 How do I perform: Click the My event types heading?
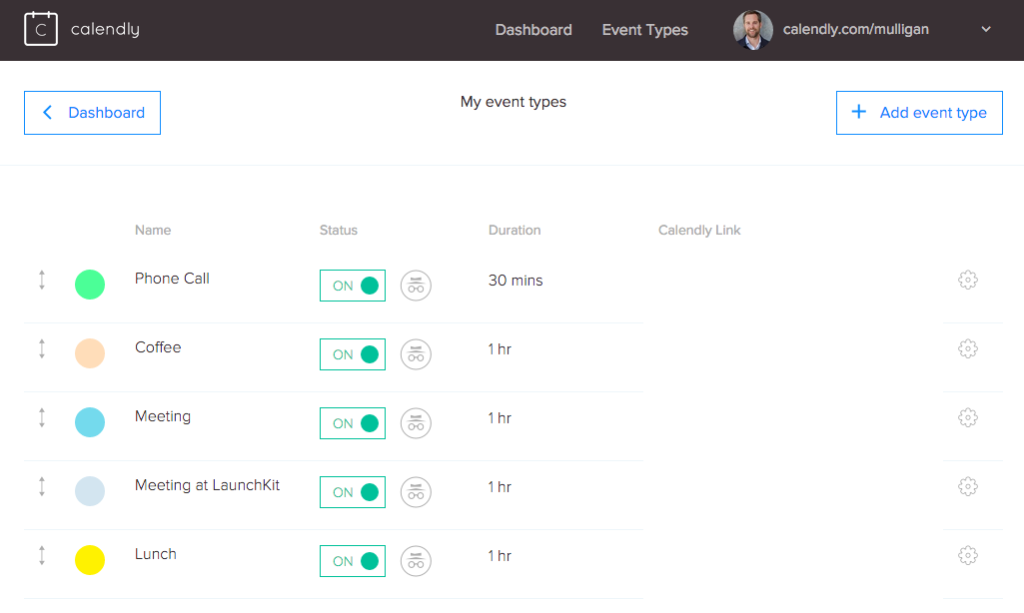click(513, 102)
